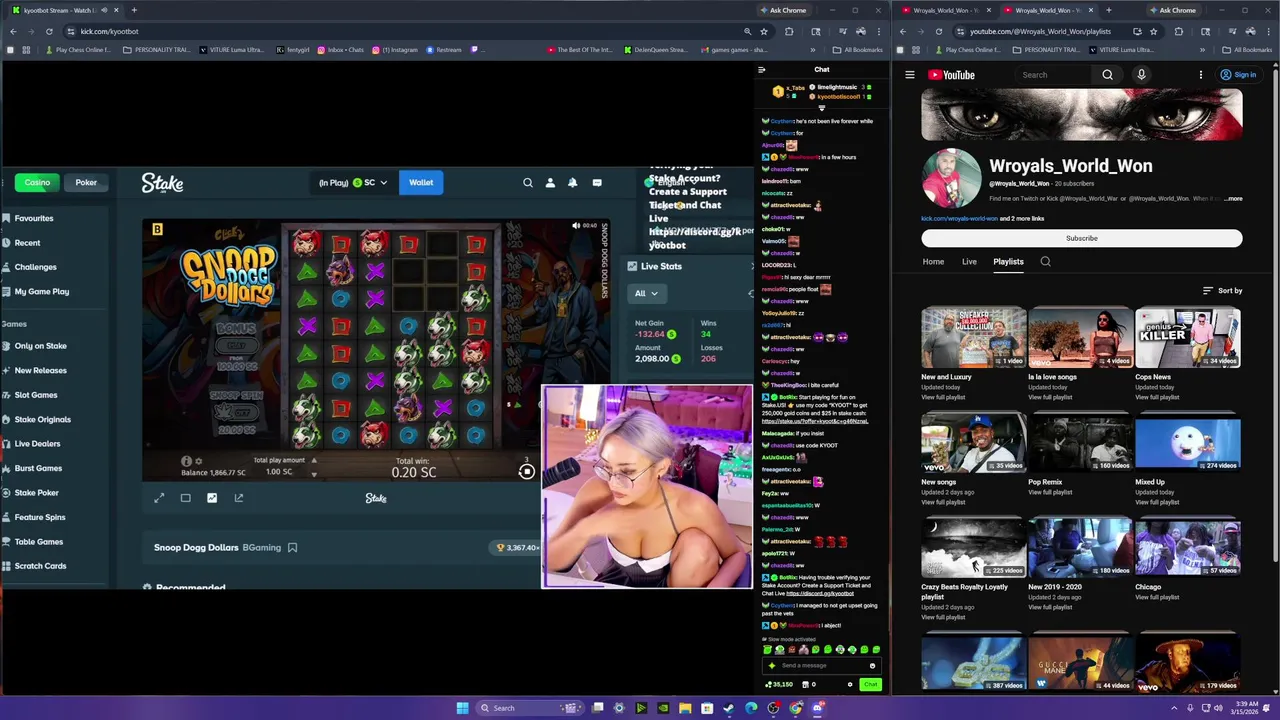Open the Stake profile user icon

coord(550,183)
